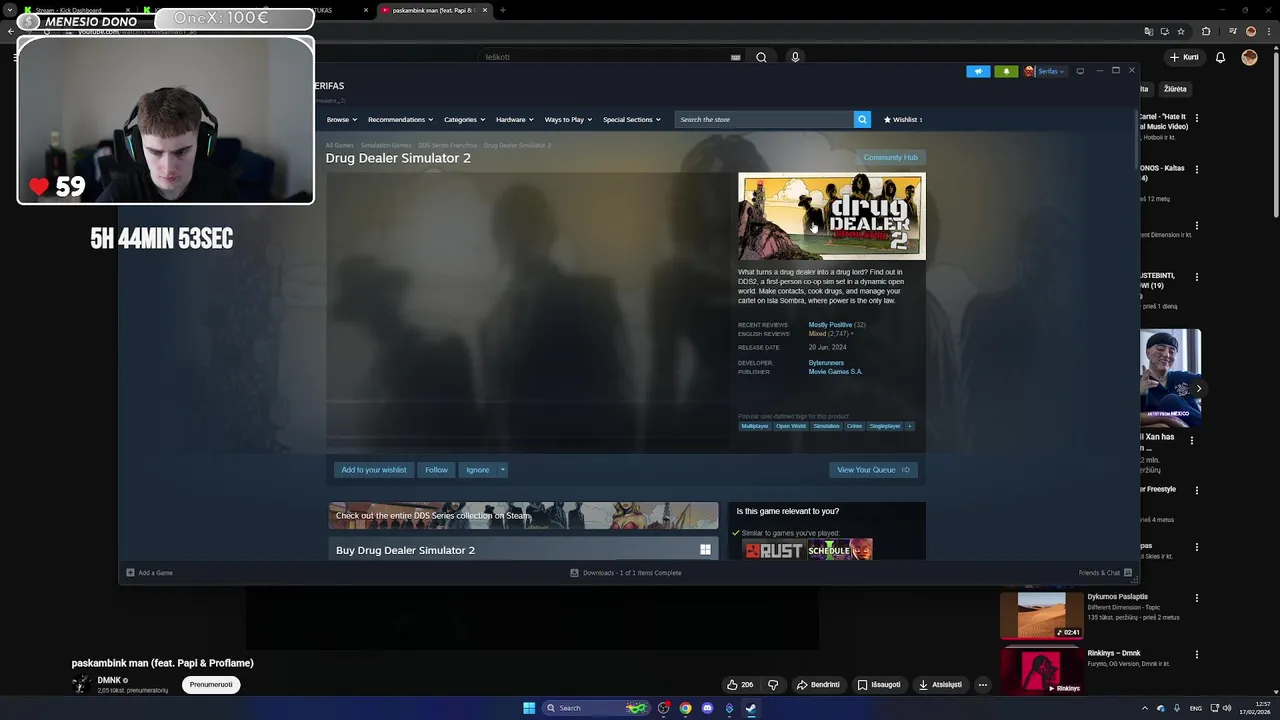Expand Special Sections menu

pos(631,119)
